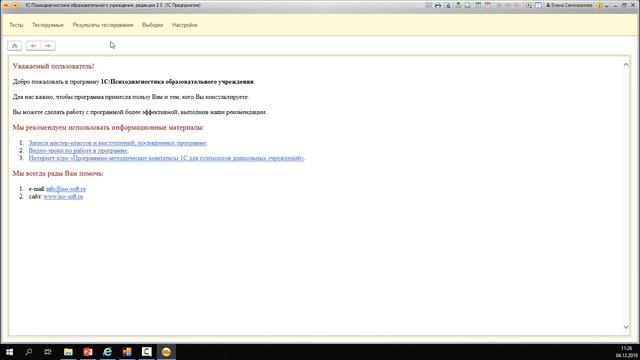Navigate forward with right arrow

coord(48,46)
